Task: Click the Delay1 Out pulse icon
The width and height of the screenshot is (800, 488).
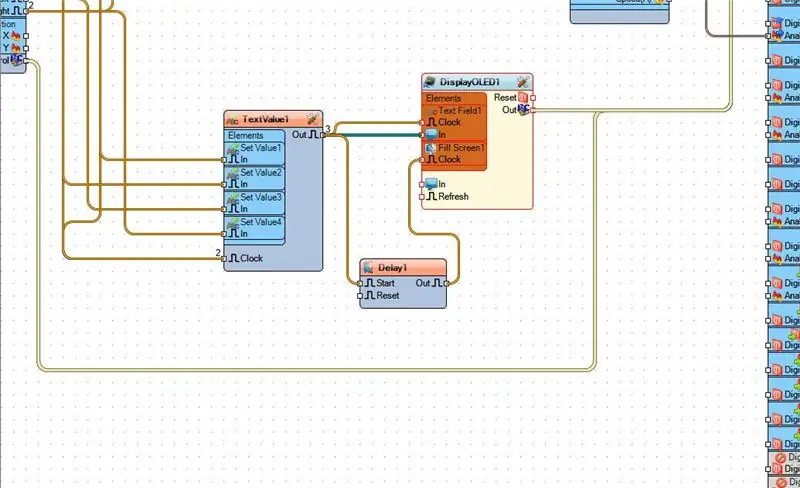Action: (x=437, y=283)
